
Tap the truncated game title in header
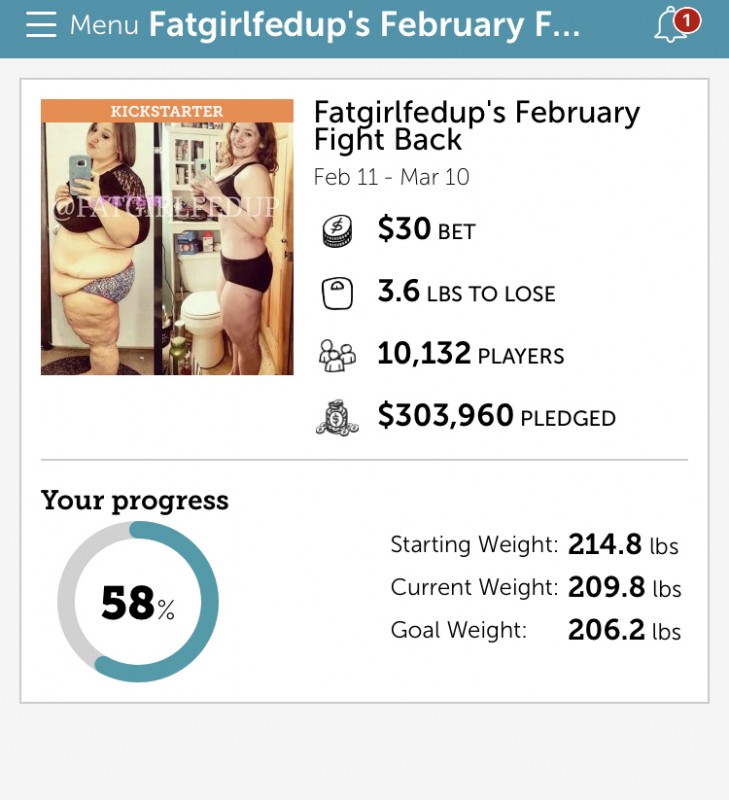[364, 25]
